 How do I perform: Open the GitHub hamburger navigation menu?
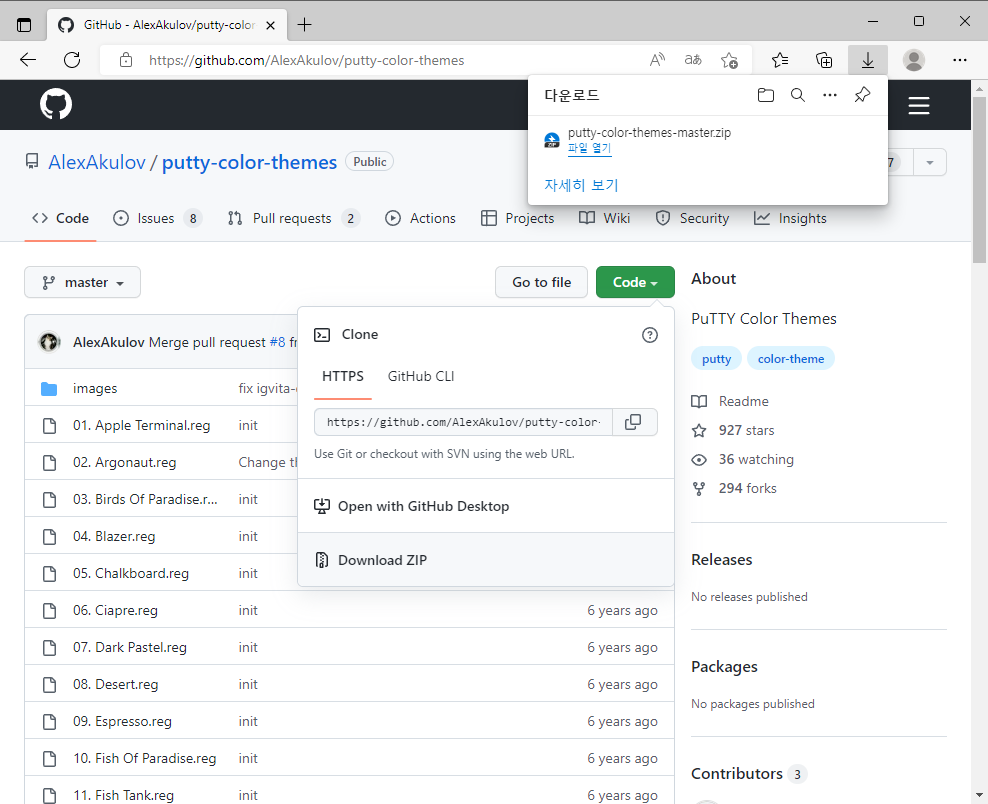pos(919,105)
